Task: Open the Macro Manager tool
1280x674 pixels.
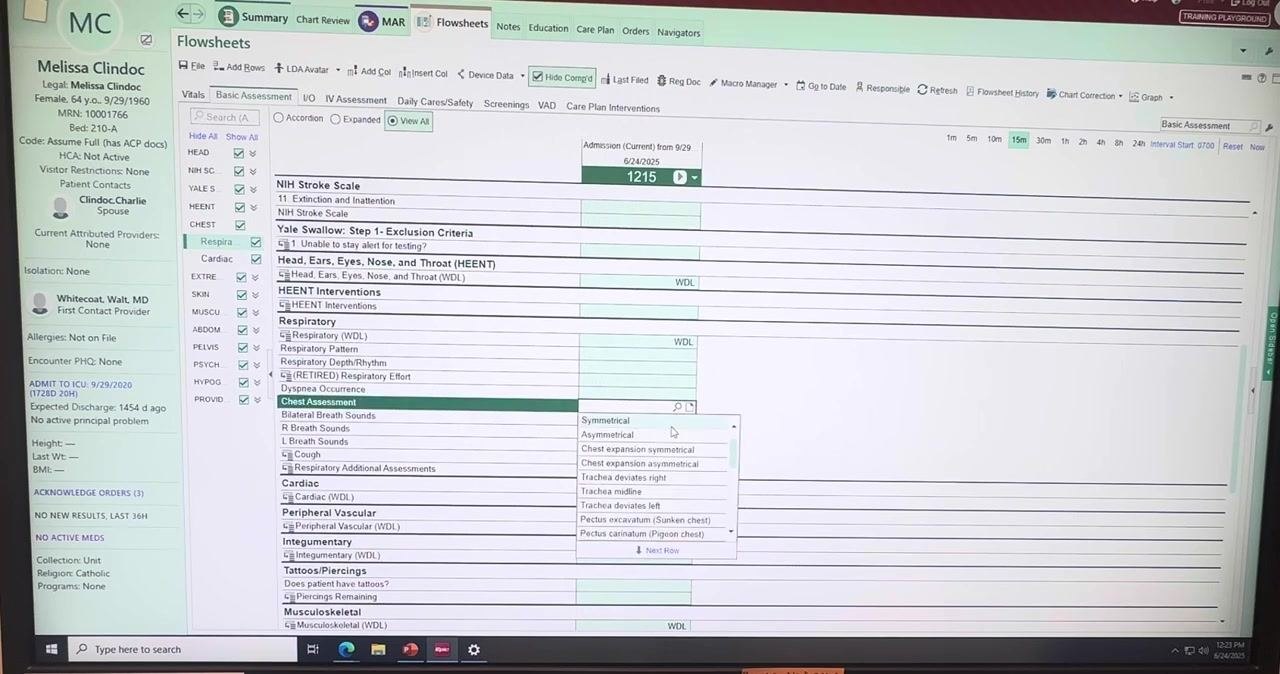Action: (x=742, y=83)
